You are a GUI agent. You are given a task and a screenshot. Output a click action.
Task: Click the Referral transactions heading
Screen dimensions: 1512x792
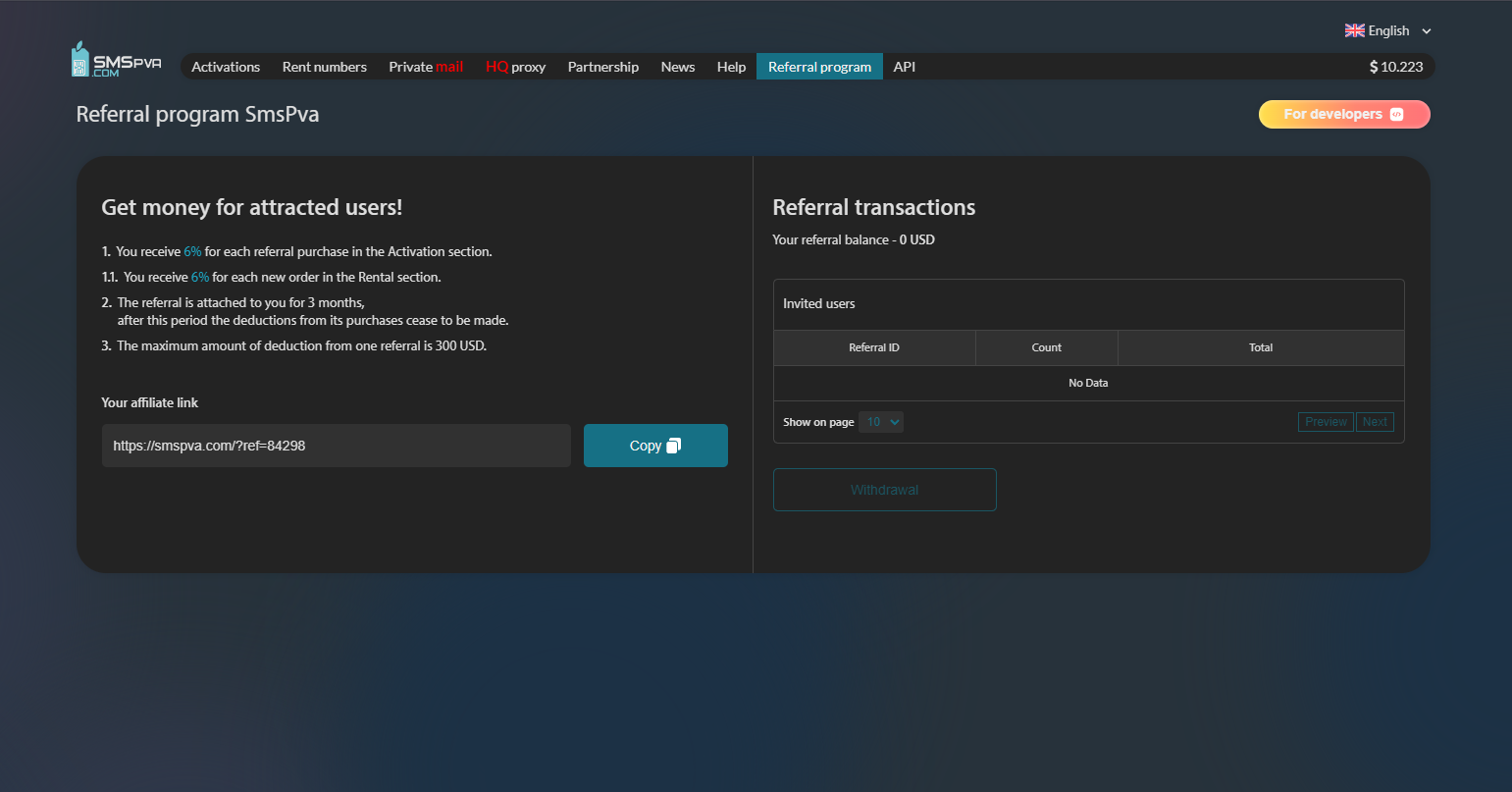874,207
